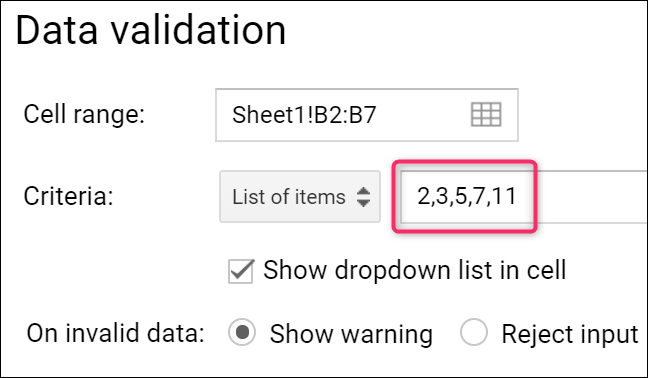Click empty space right of 2,3,5,7,11

(x=591, y=197)
